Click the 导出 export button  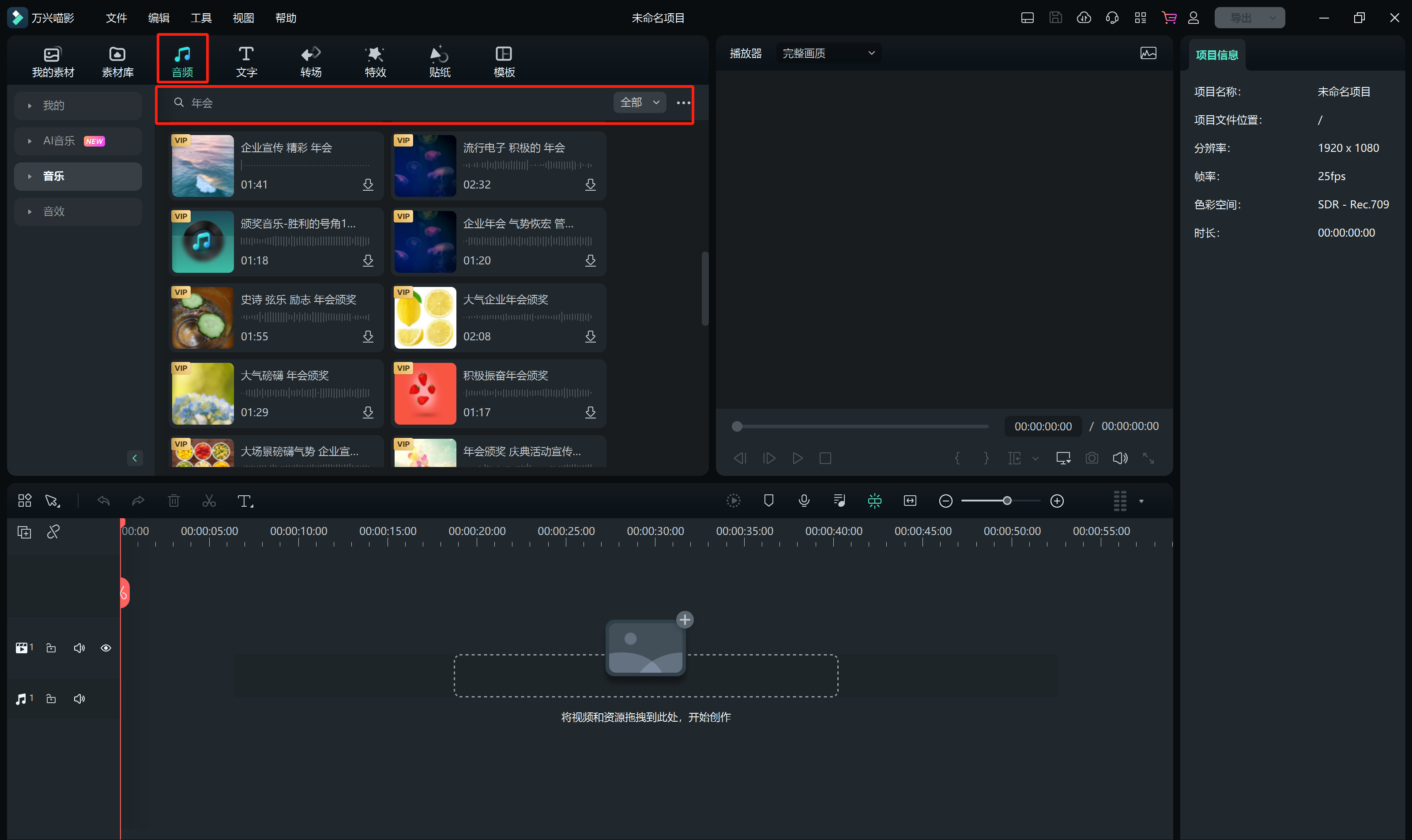[1241, 18]
